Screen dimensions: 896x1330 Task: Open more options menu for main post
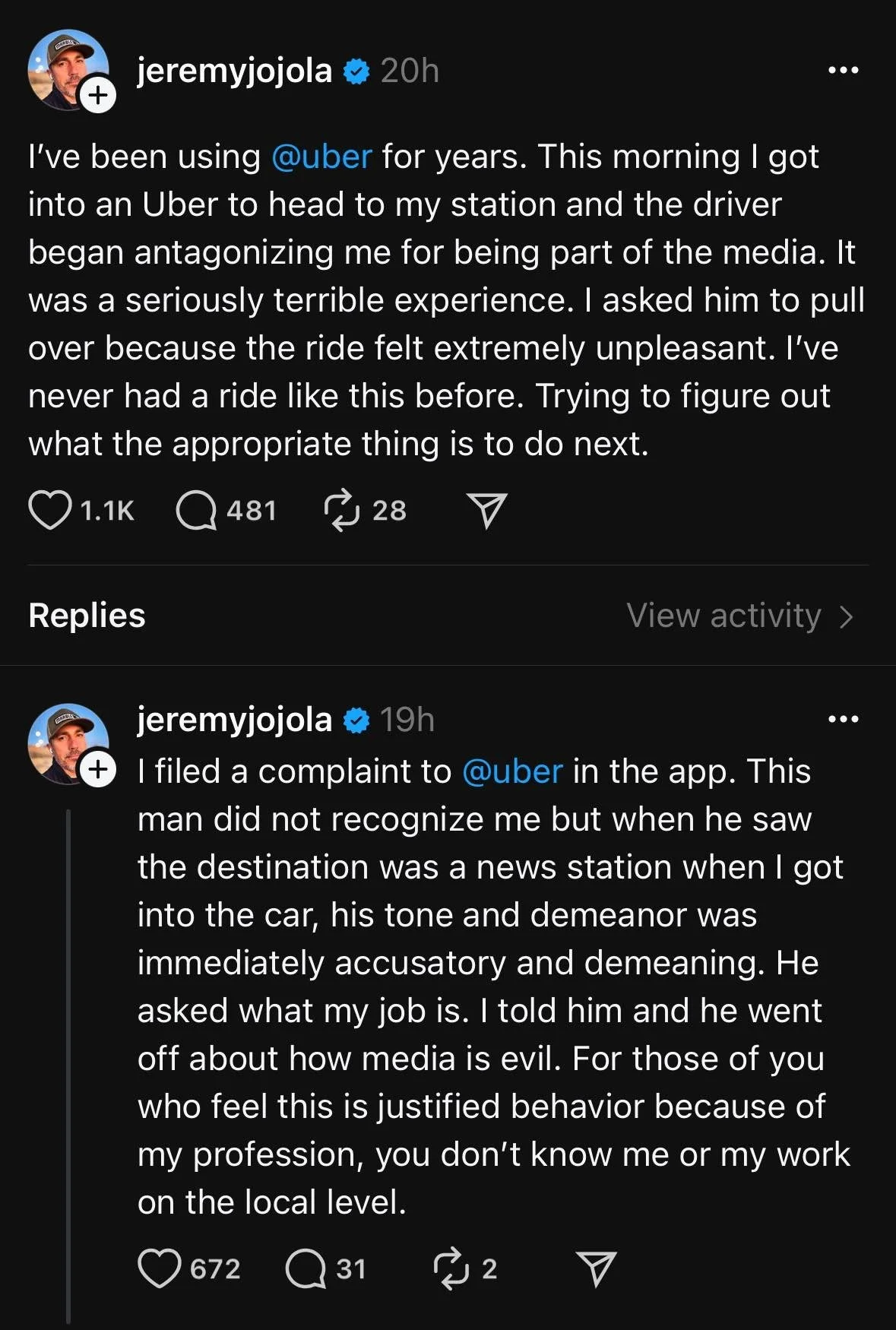[x=843, y=71]
